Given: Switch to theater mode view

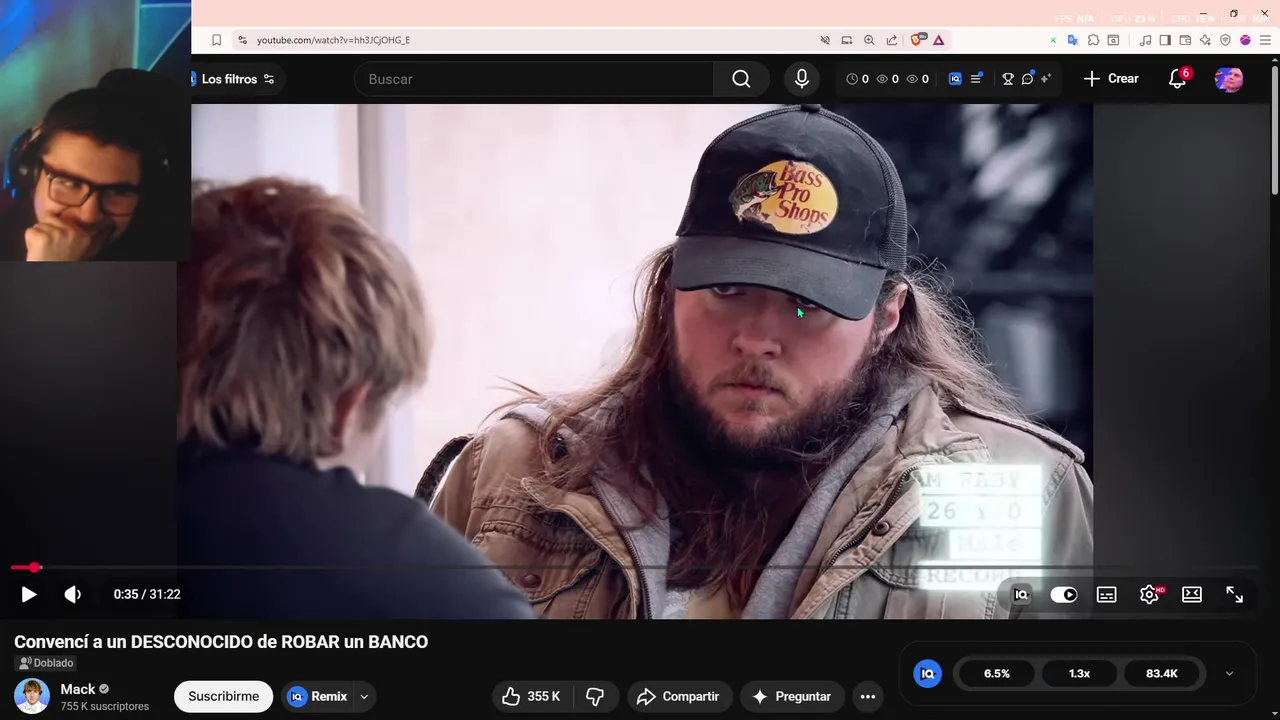Looking at the screenshot, I should [1192, 594].
